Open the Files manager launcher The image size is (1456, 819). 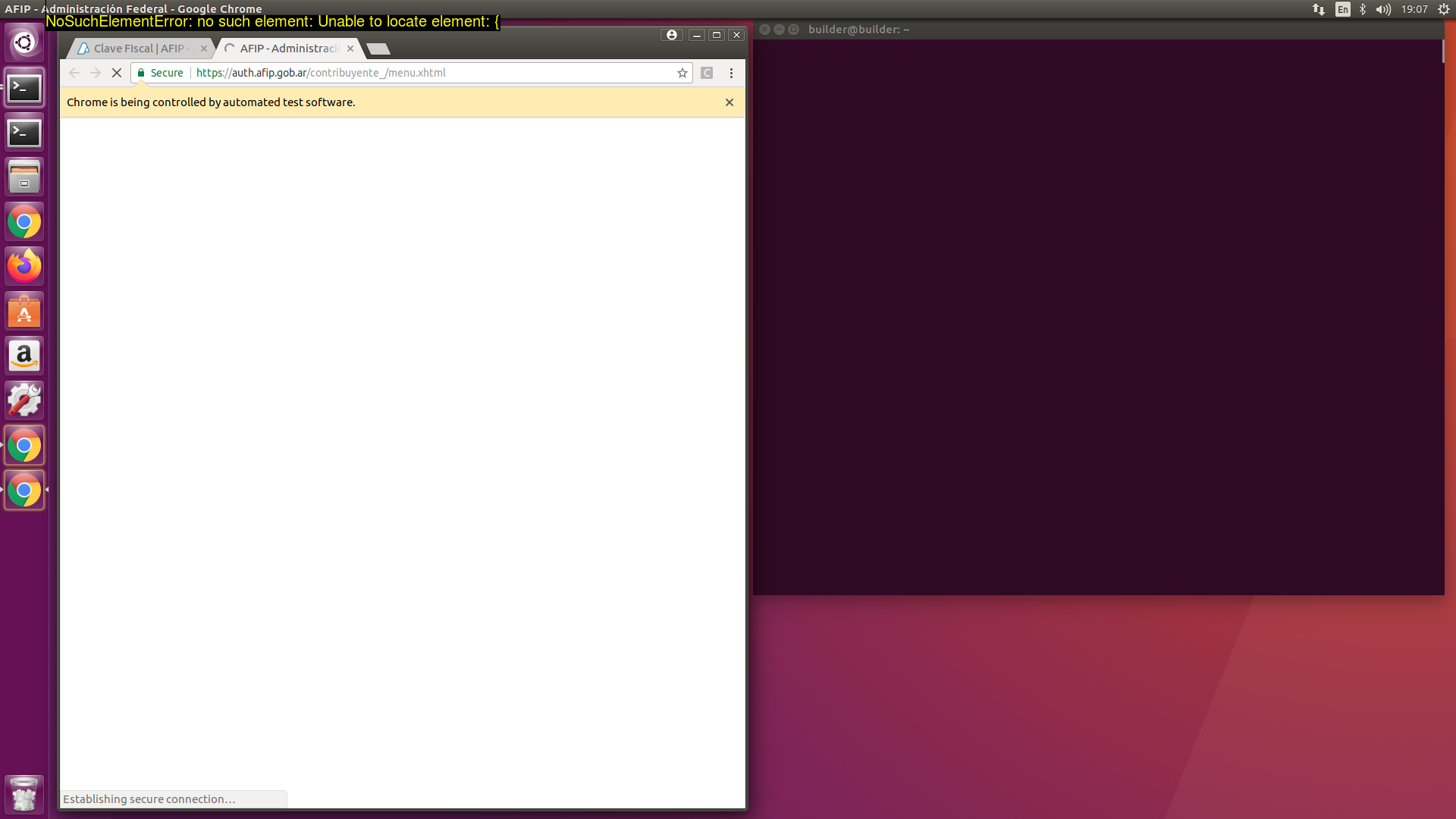24,177
